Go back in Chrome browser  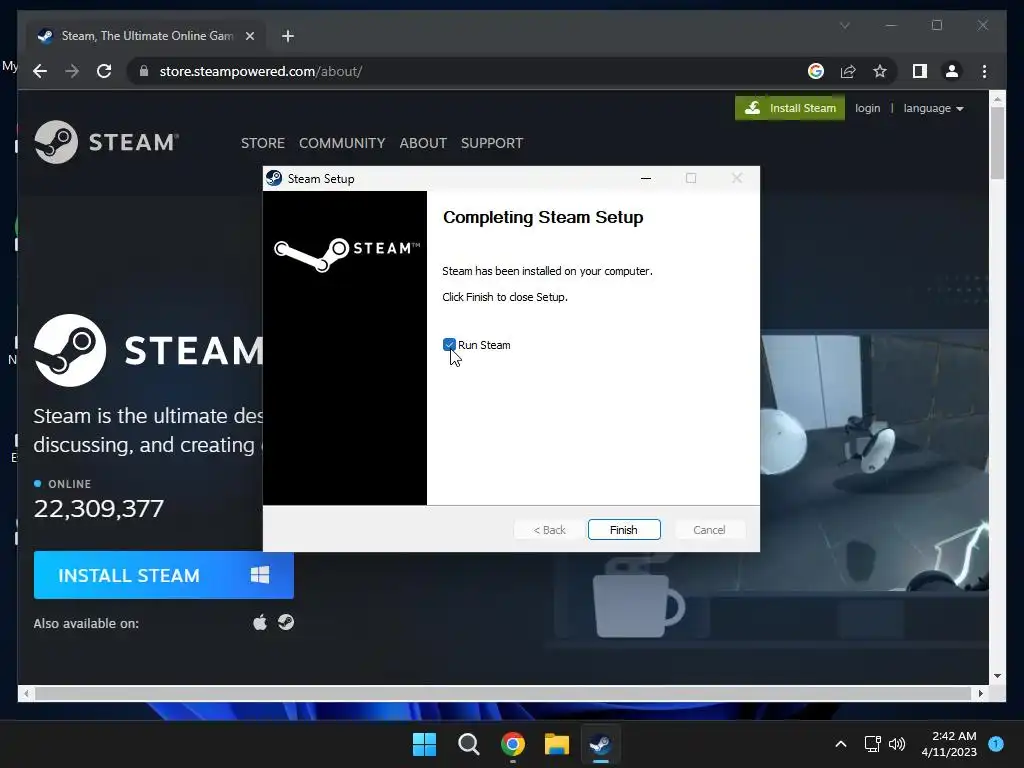coord(40,71)
